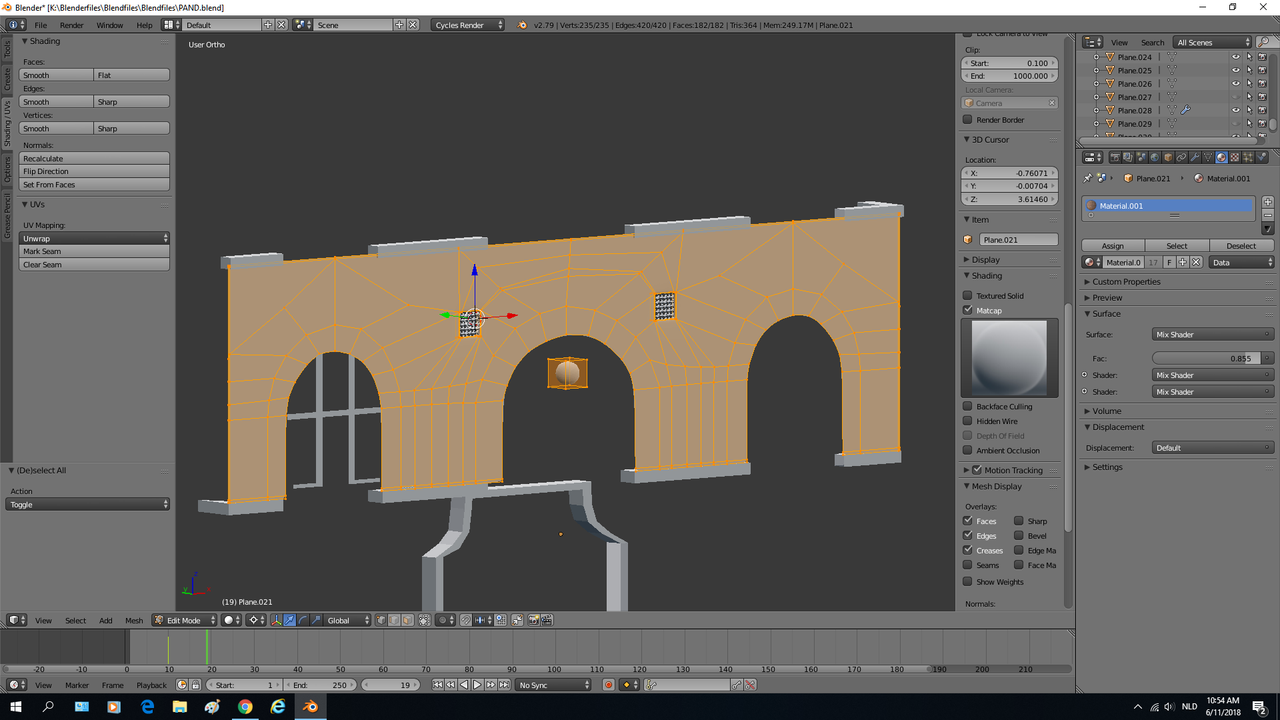1280x720 pixels.
Task: Open the Cycles Render engine dropdown
Action: coord(469,24)
